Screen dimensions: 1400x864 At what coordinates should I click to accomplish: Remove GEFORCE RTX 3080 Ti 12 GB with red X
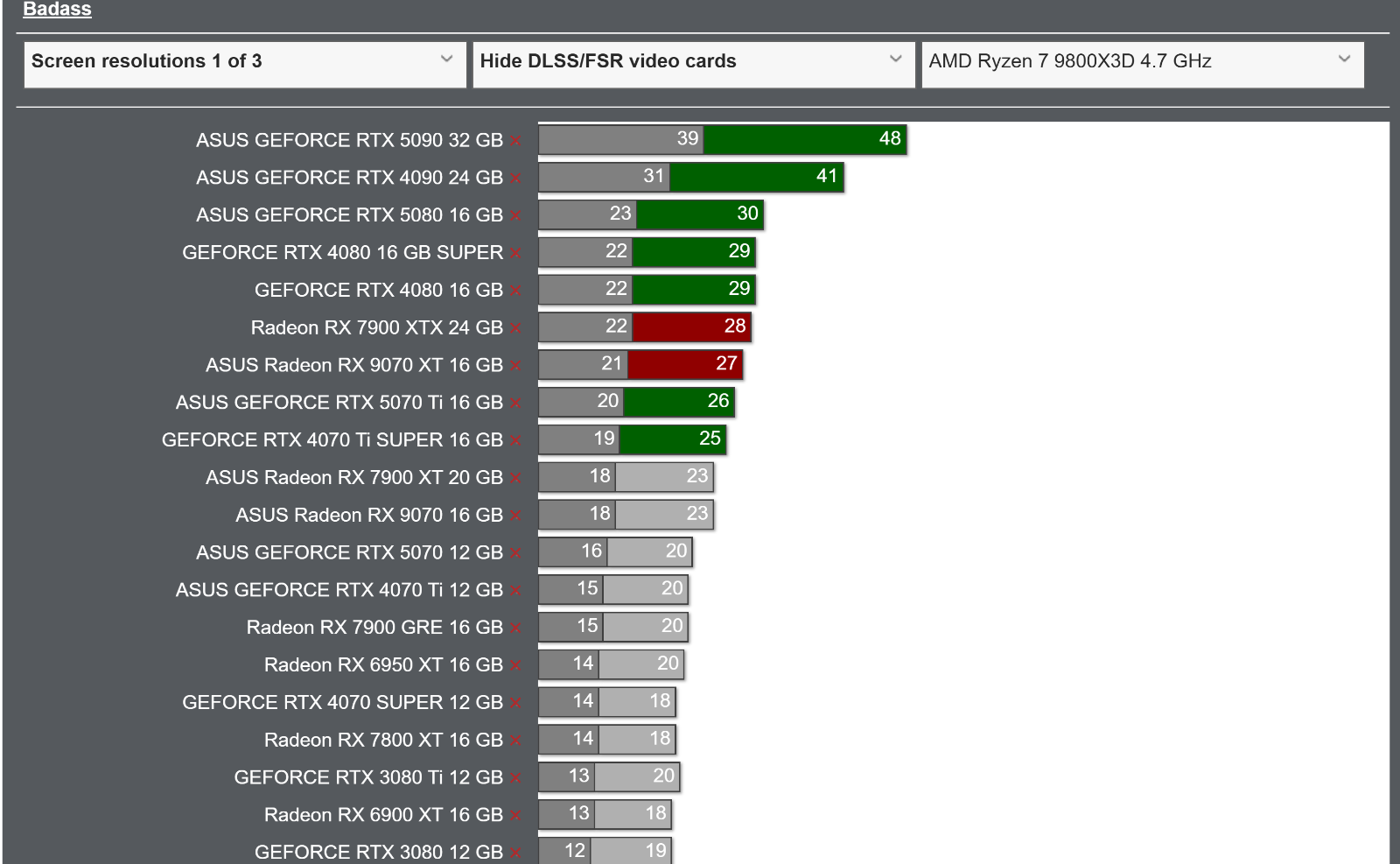(x=516, y=779)
